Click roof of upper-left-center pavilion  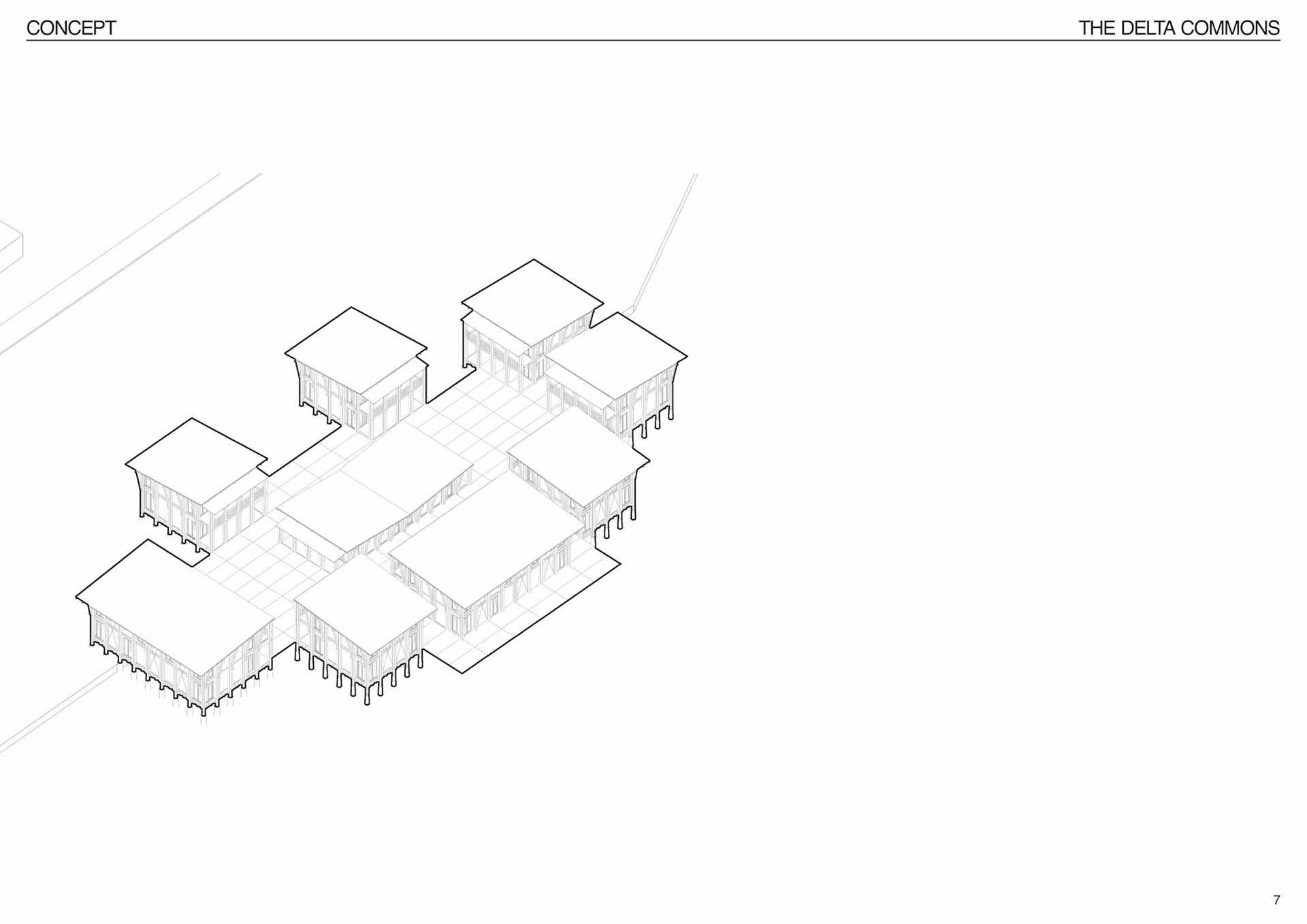355,350
